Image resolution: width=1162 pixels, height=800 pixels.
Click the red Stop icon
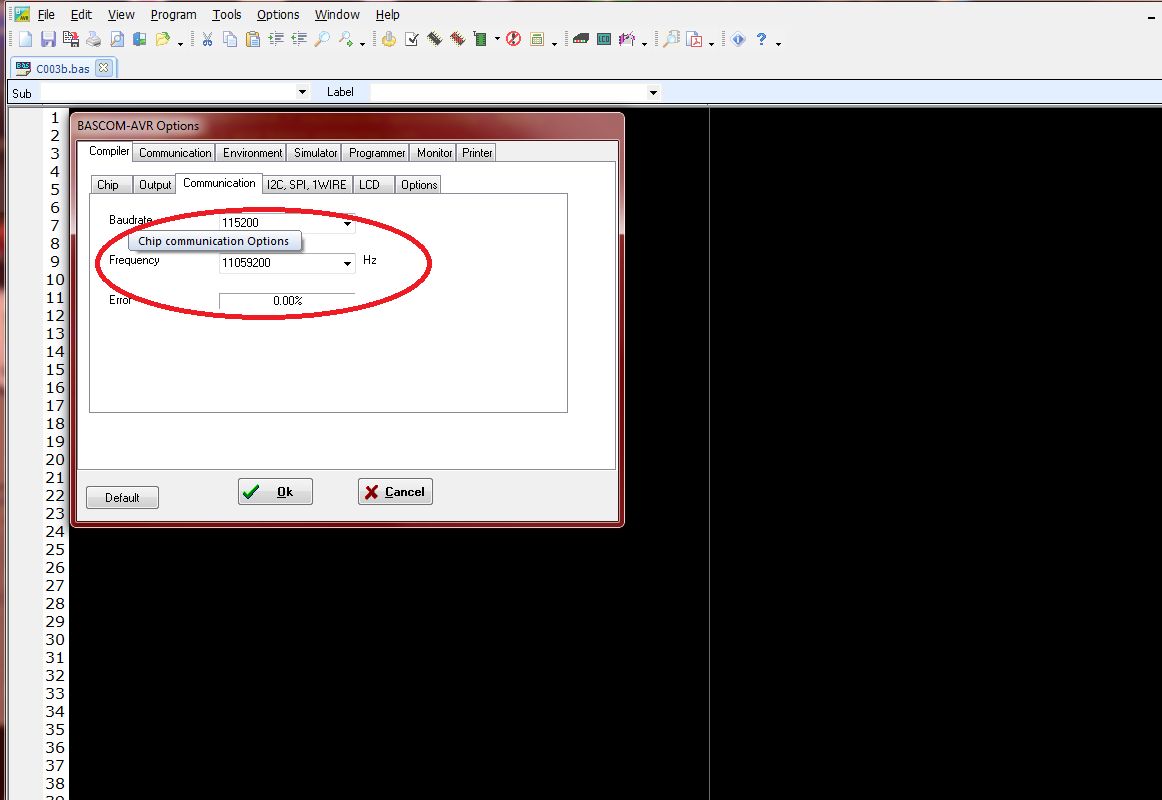[x=514, y=39]
